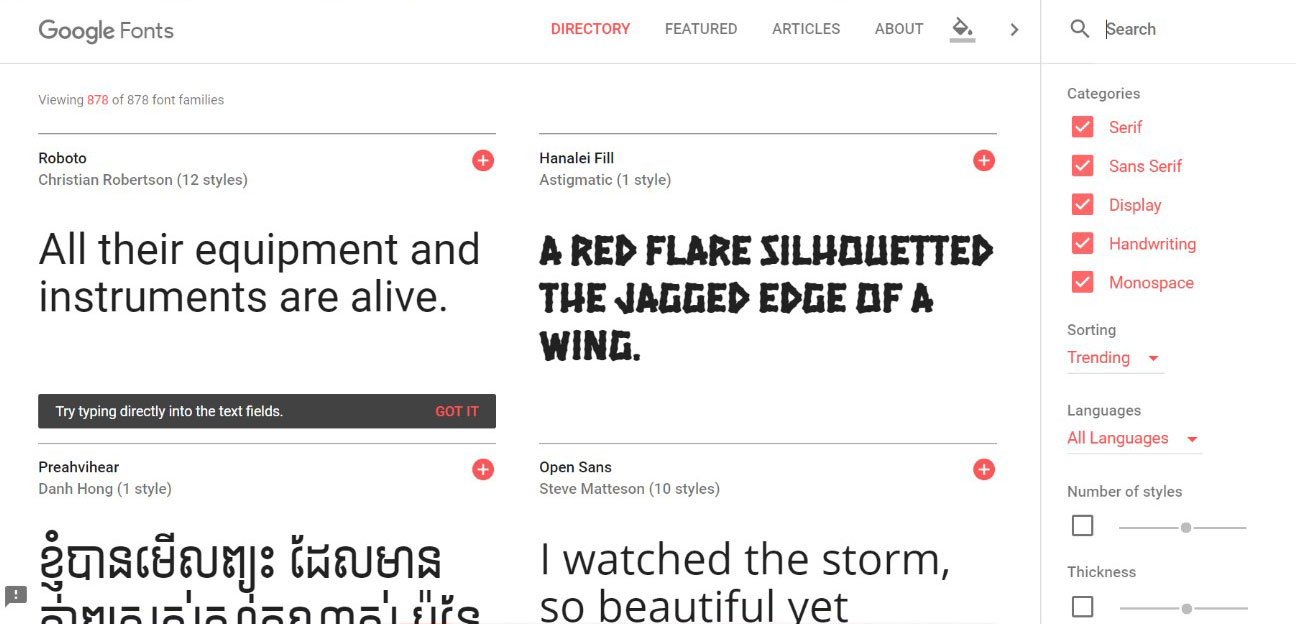Viewport: 1296px width, 624px height.
Task: Open designer Steve Matteson link
Action: point(592,489)
